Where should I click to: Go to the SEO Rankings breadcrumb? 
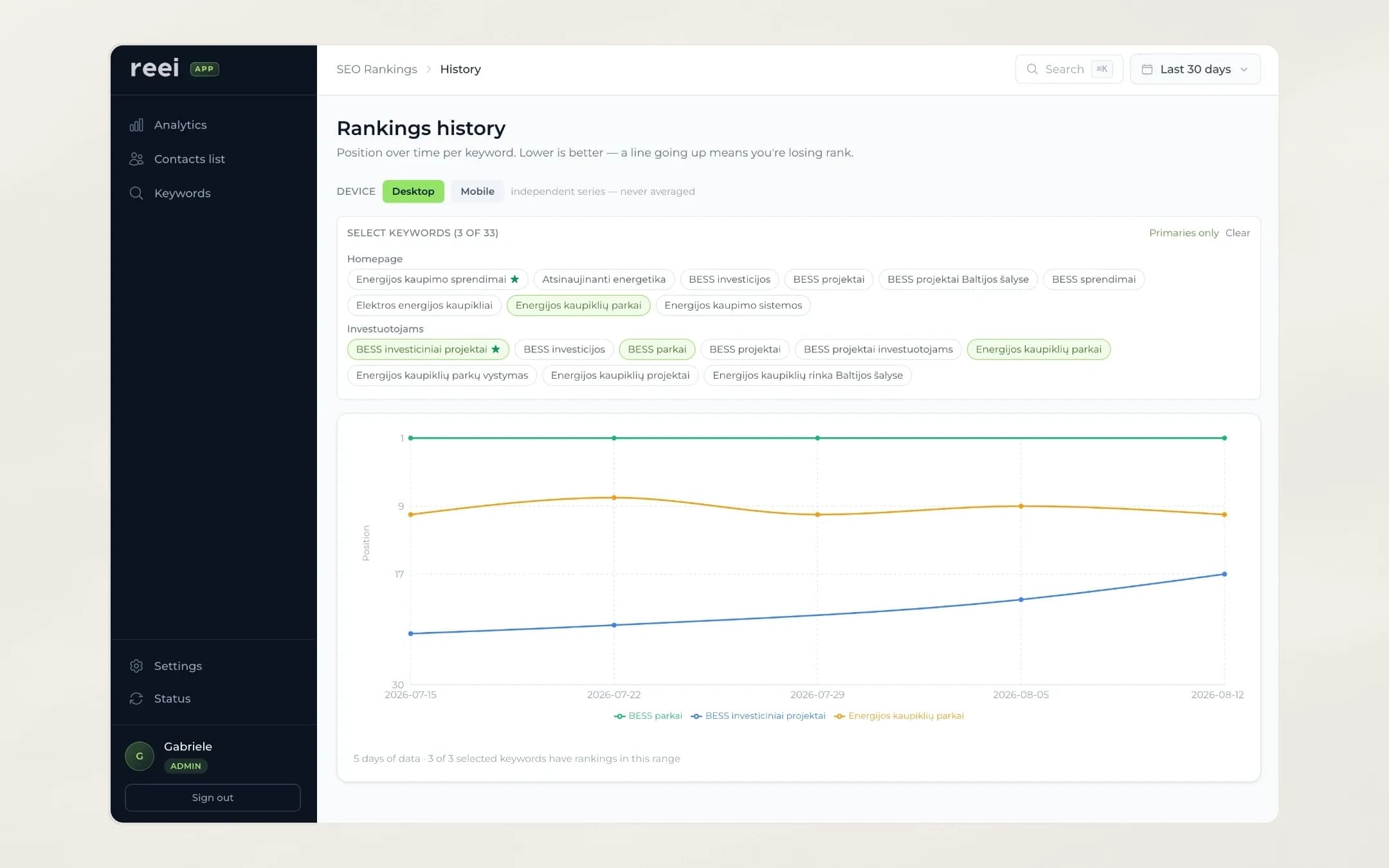(x=377, y=69)
